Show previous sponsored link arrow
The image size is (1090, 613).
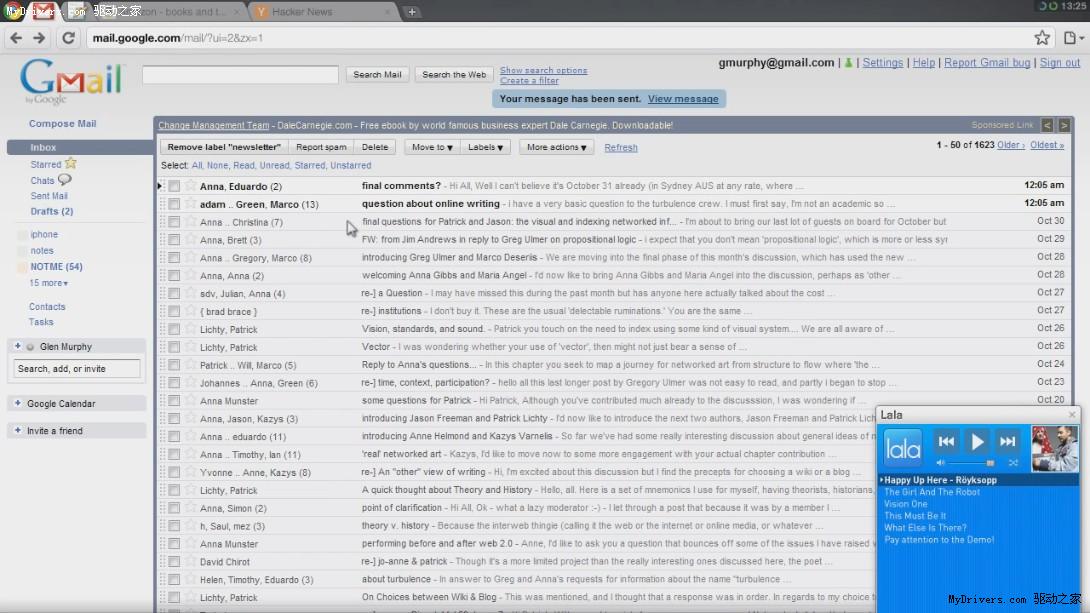[1047, 125]
